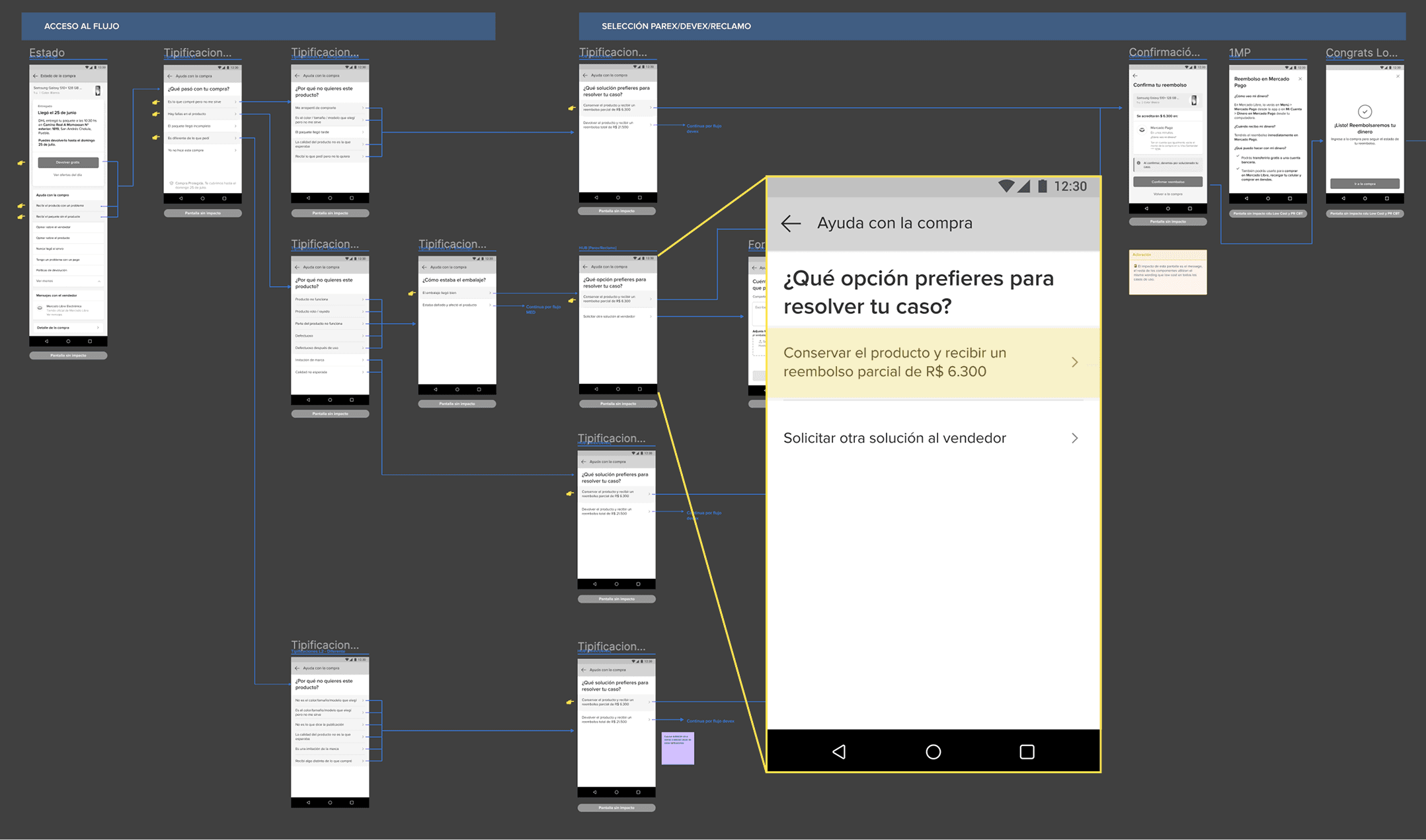
Task: Click the Wi-Fi icon in enlarged status bar
Action: click(1006, 186)
